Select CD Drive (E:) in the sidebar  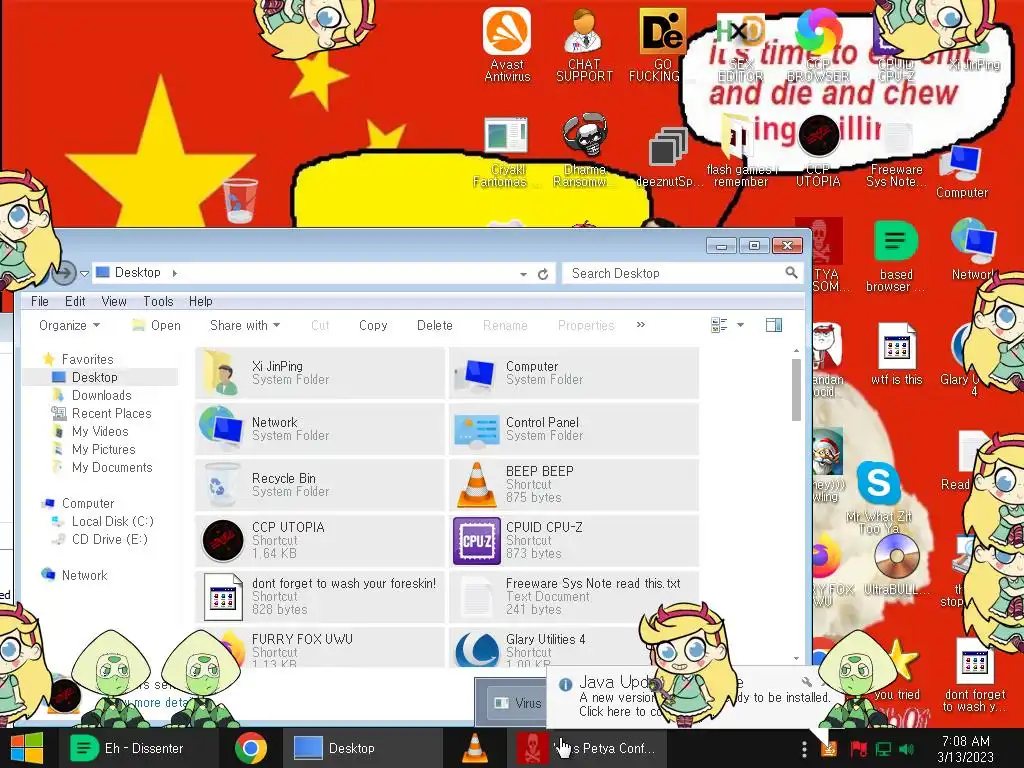[x=109, y=539]
